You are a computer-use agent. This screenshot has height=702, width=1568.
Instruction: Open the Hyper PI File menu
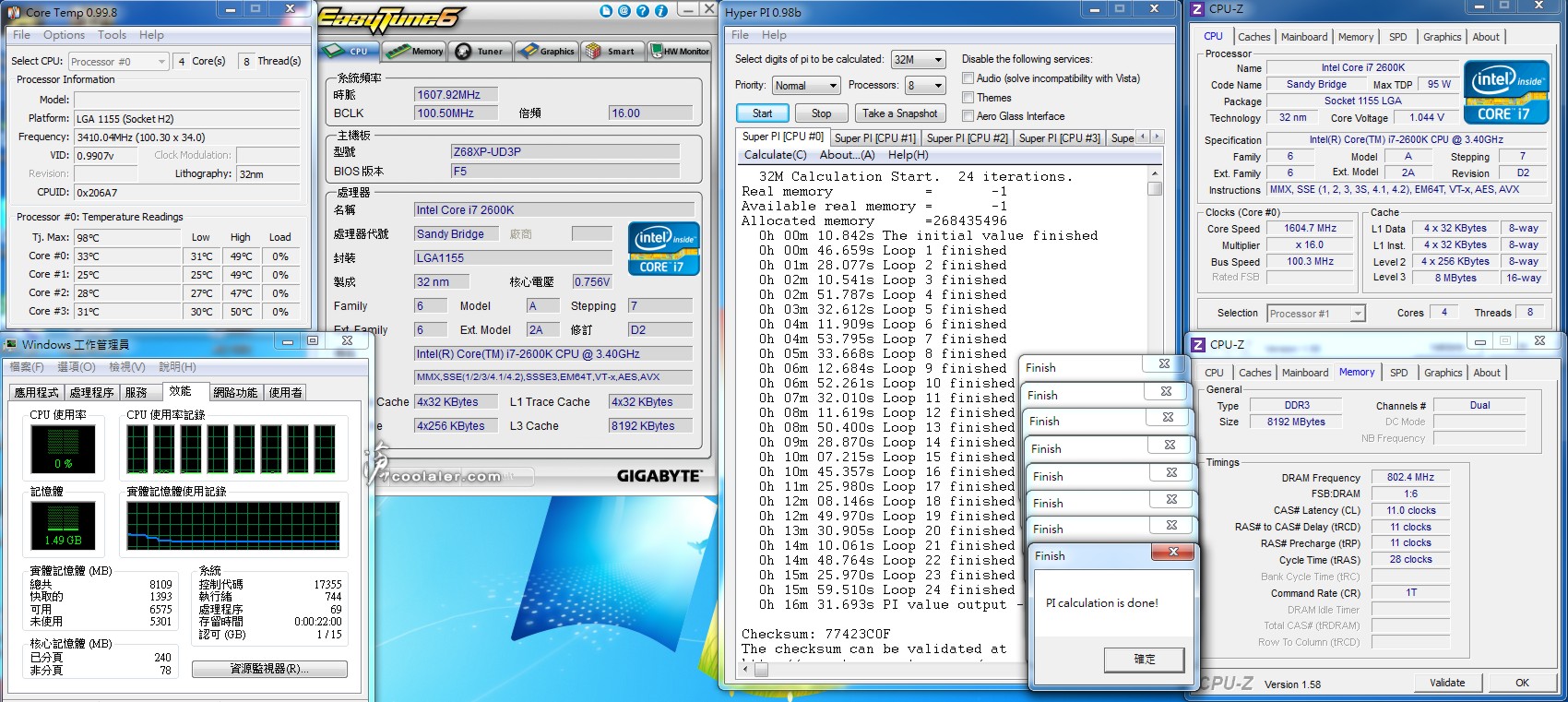point(740,35)
